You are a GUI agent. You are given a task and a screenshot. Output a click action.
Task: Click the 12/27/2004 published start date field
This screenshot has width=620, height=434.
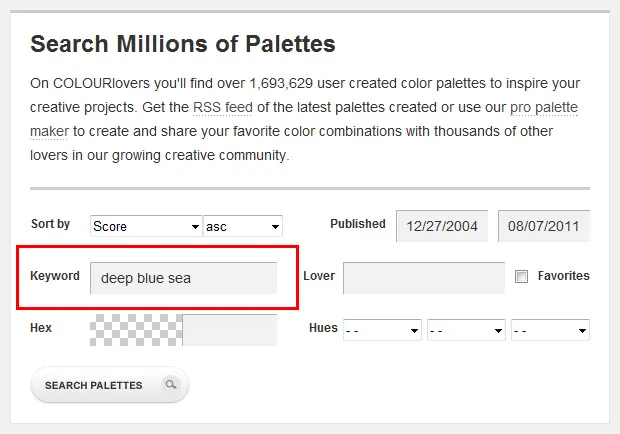click(x=442, y=226)
